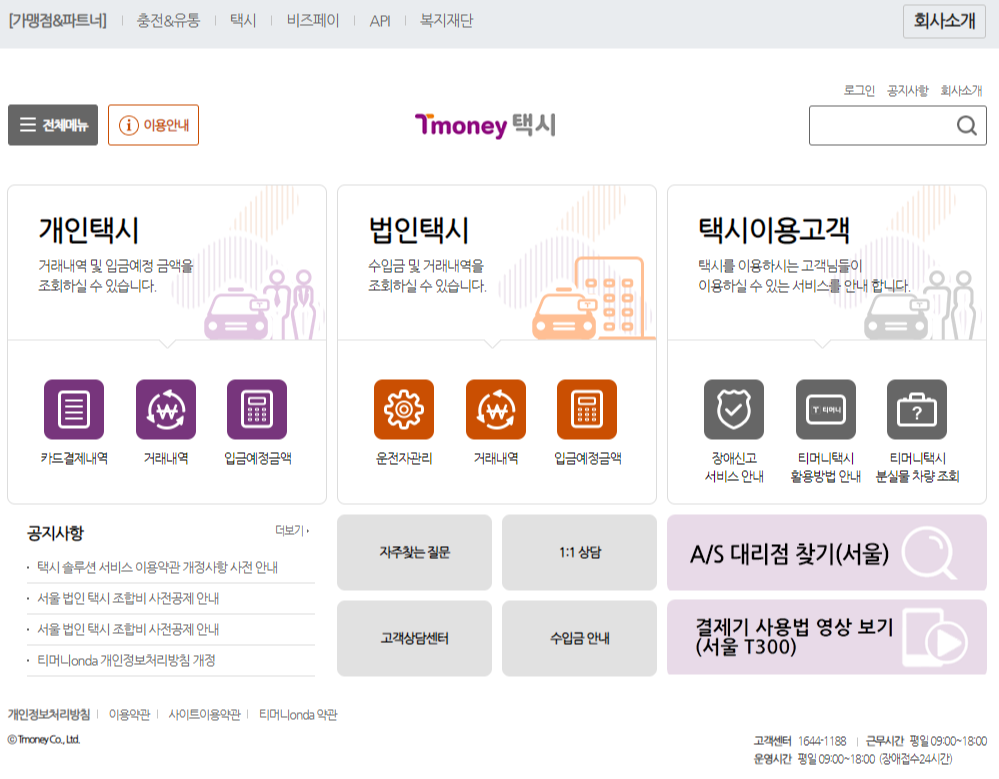
Task: Click the 로그인 link
Action: 859,90
